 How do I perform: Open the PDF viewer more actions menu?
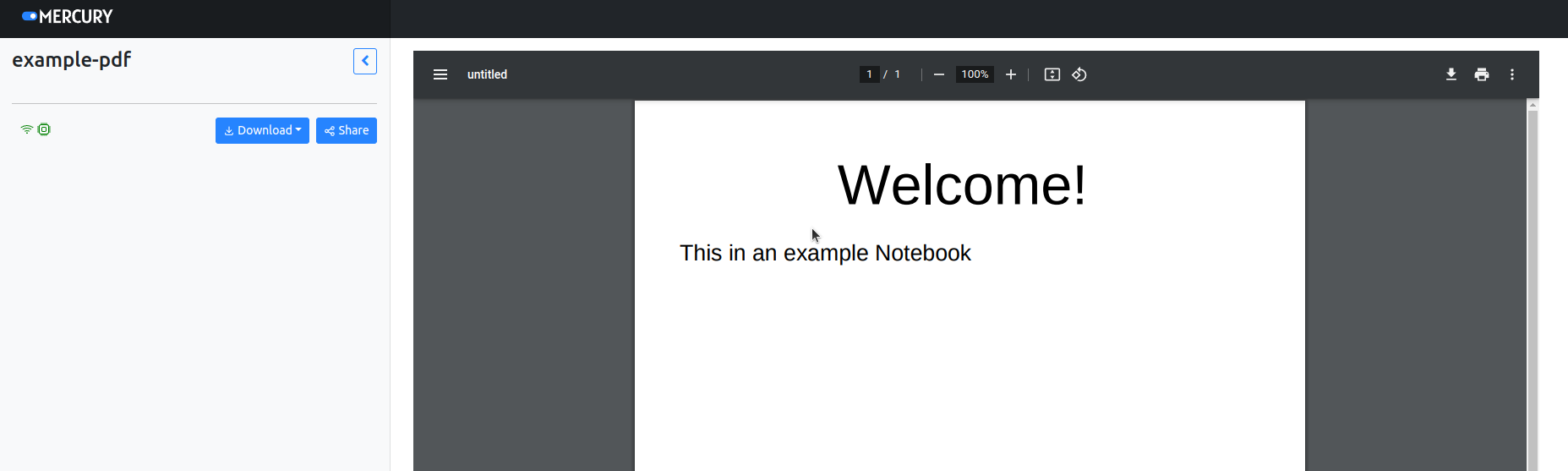click(1512, 74)
